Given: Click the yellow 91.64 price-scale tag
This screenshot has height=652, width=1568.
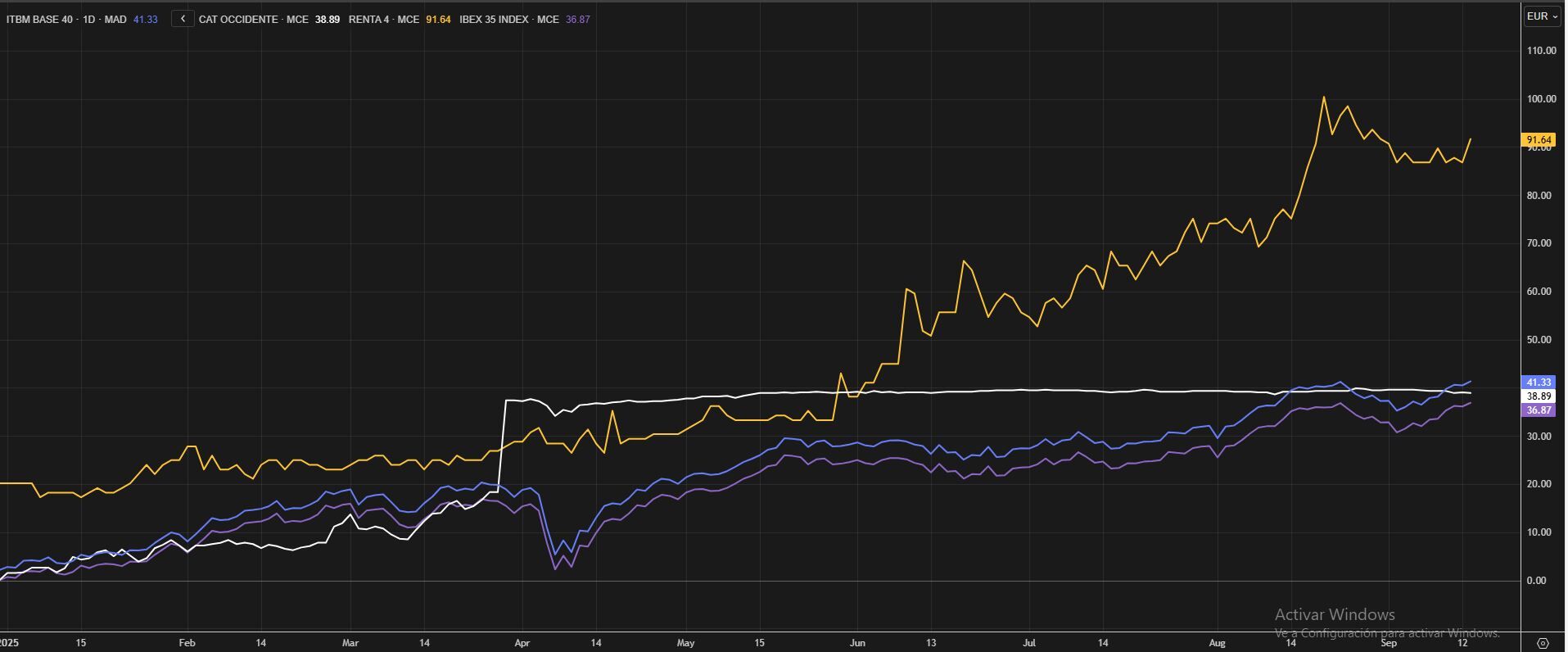Looking at the screenshot, I should 1539,140.
